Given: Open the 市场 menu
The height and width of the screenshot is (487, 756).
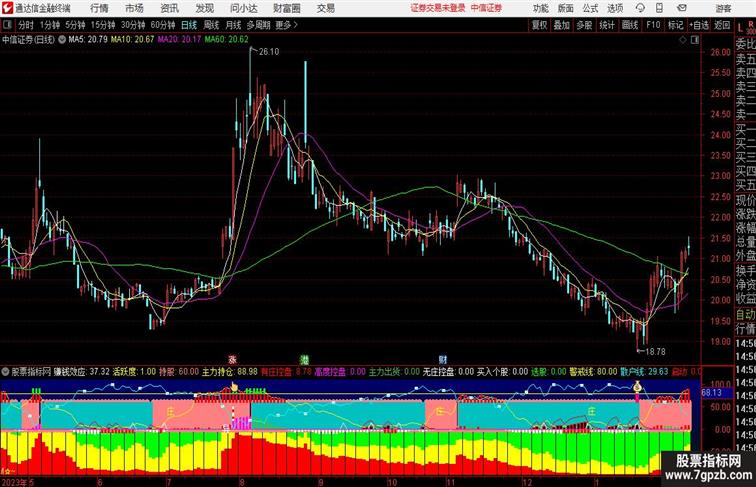Looking at the screenshot, I should tap(134, 8).
